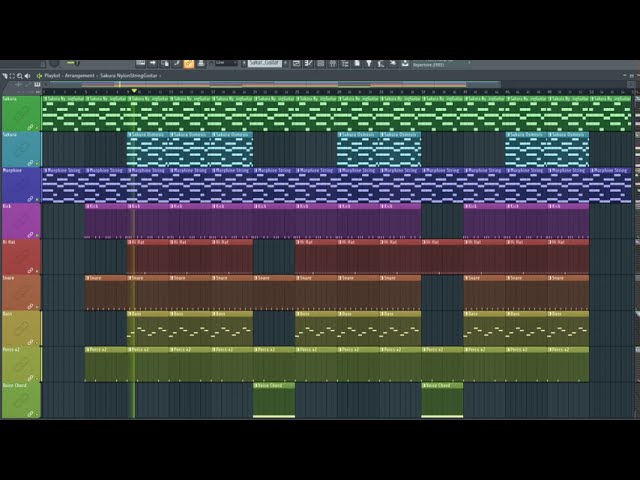Open the Browser view icon
640x480 pixels.
click(345, 63)
